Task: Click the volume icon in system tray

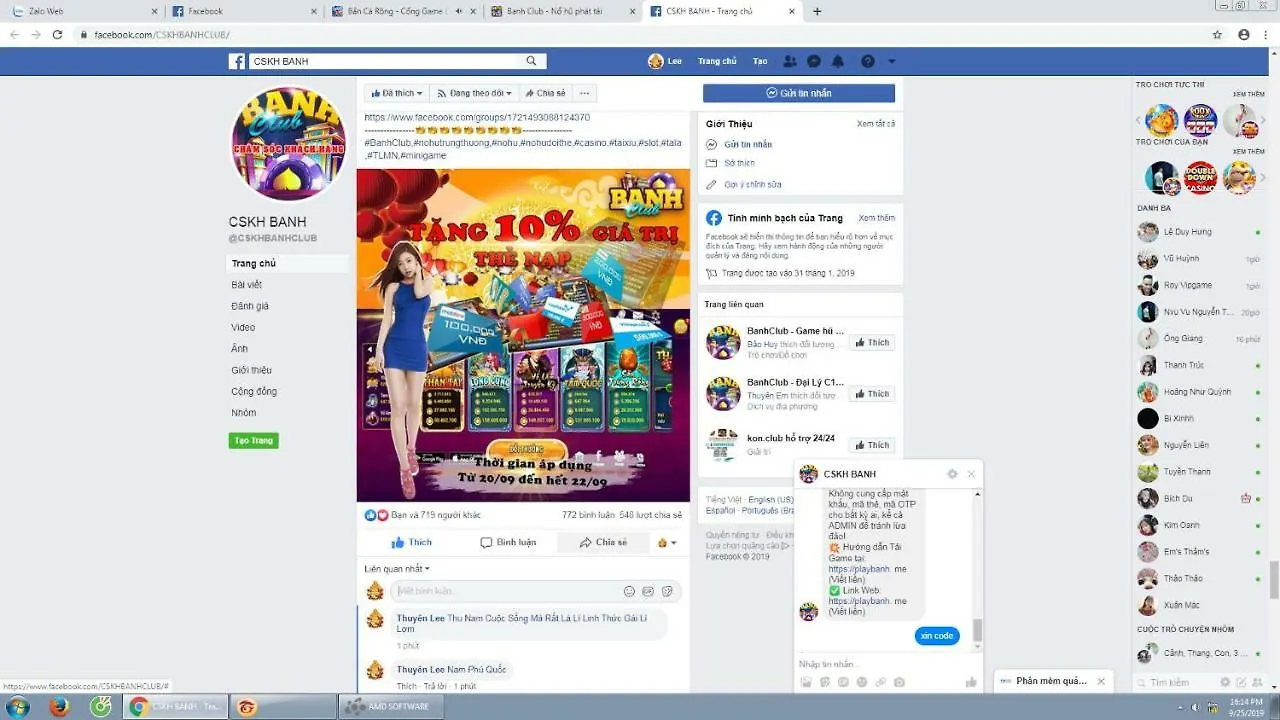Action: [1195, 707]
